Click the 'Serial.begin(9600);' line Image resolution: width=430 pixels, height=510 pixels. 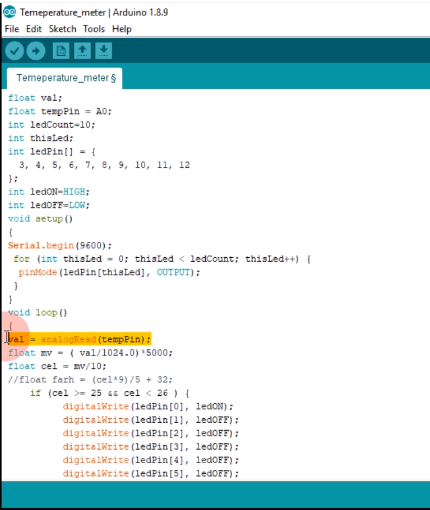tap(60, 246)
